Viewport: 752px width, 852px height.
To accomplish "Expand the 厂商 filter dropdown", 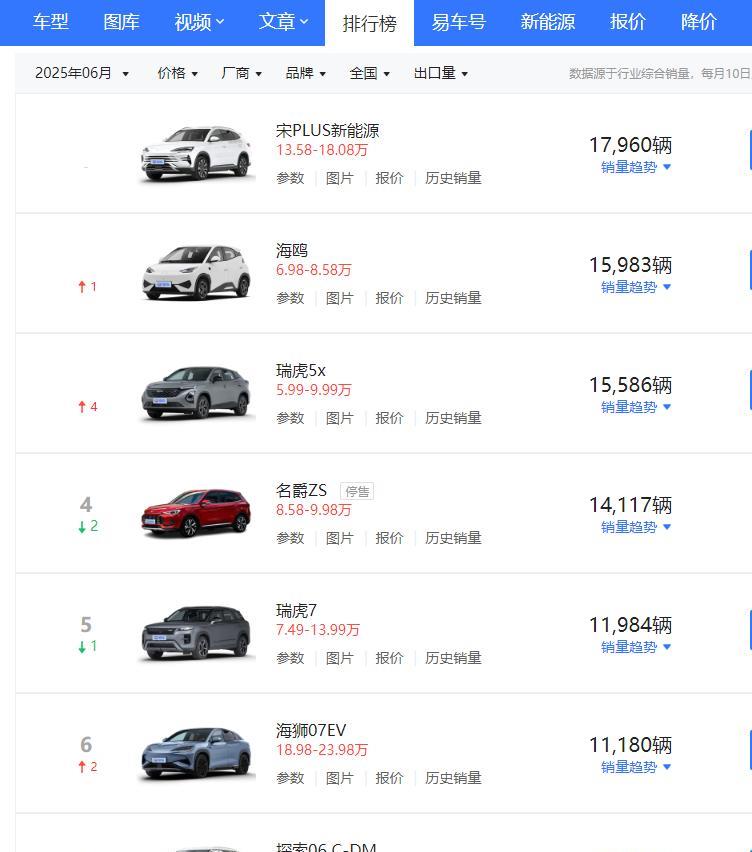I will (x=241, y=73).
